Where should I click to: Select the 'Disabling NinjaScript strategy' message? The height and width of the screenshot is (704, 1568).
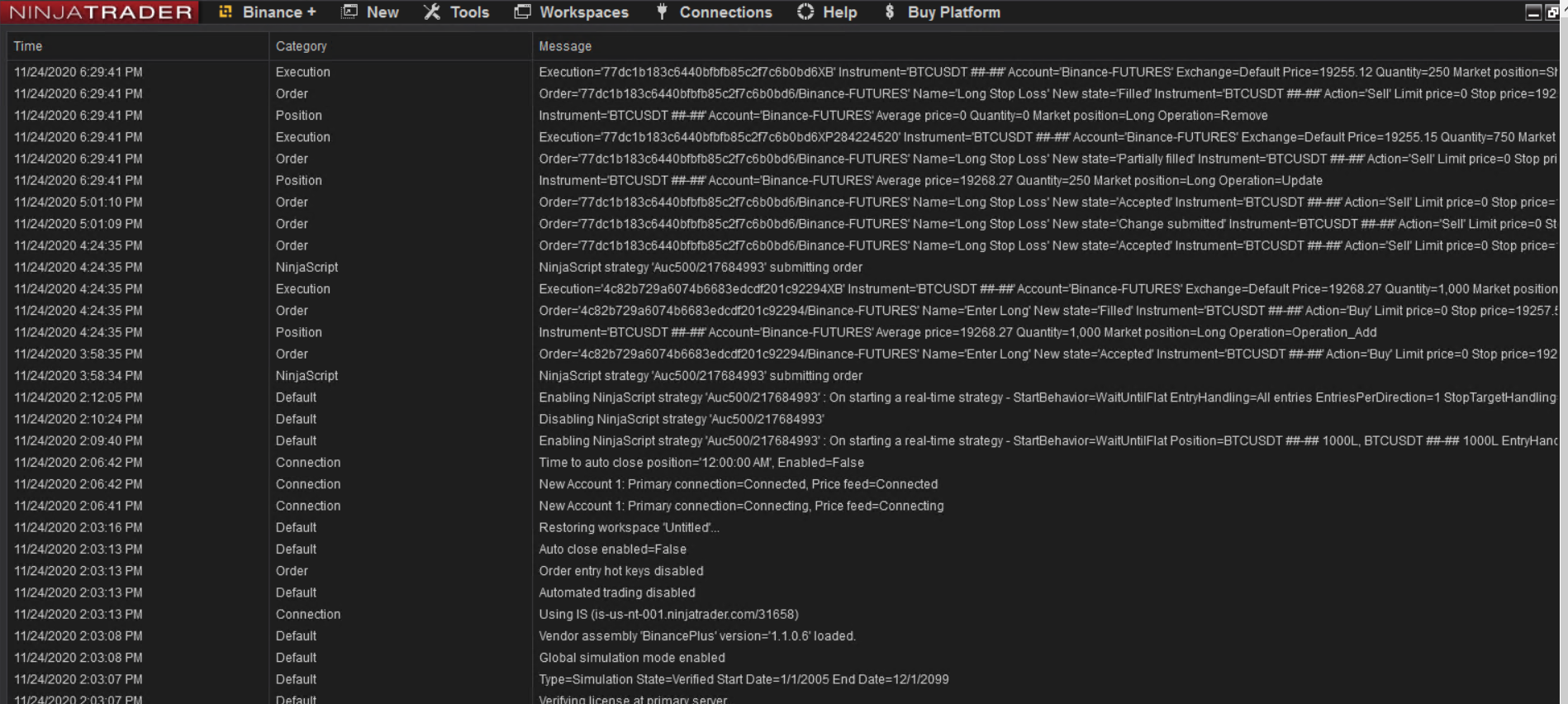pos(682,419)
